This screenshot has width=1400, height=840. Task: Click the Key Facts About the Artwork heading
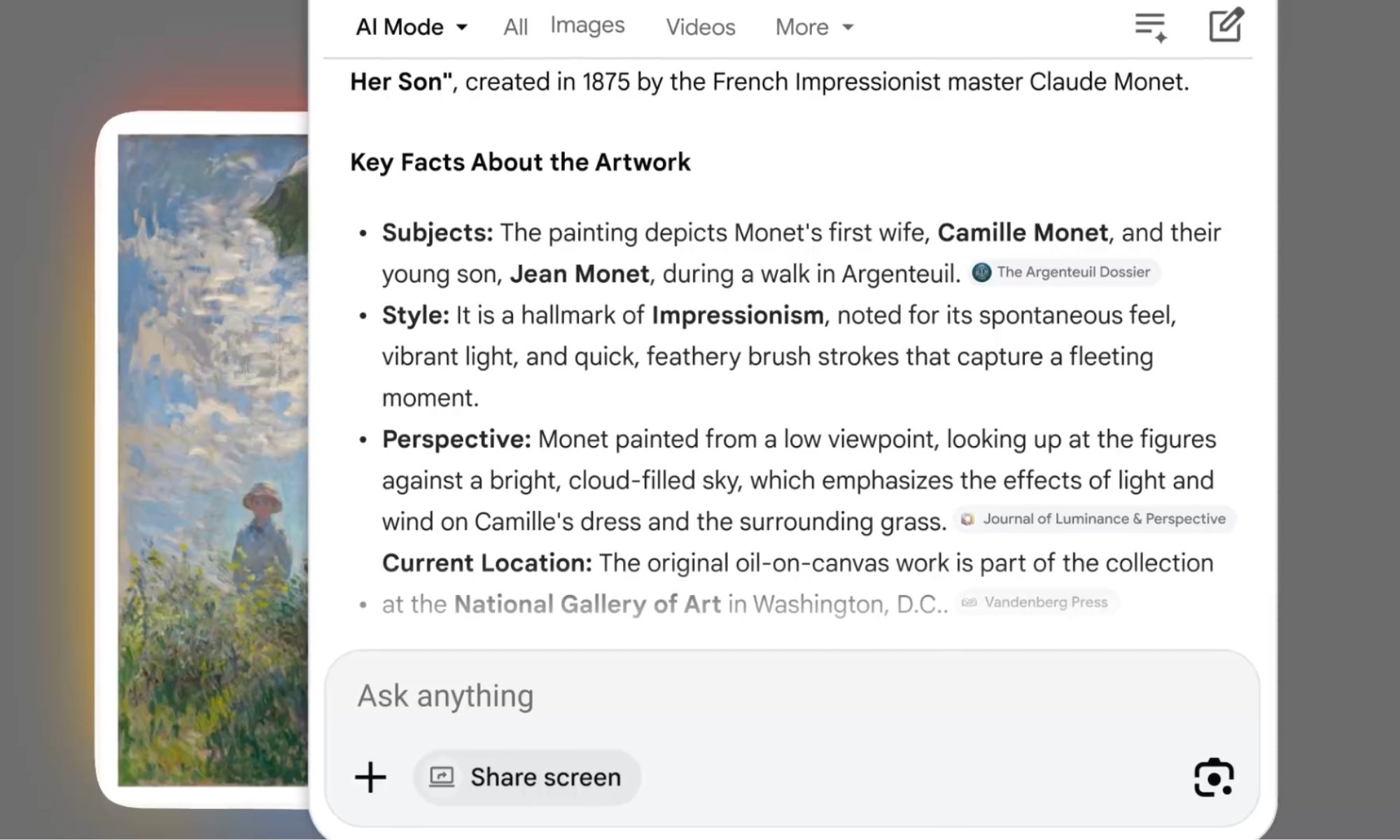coord(520,162)
